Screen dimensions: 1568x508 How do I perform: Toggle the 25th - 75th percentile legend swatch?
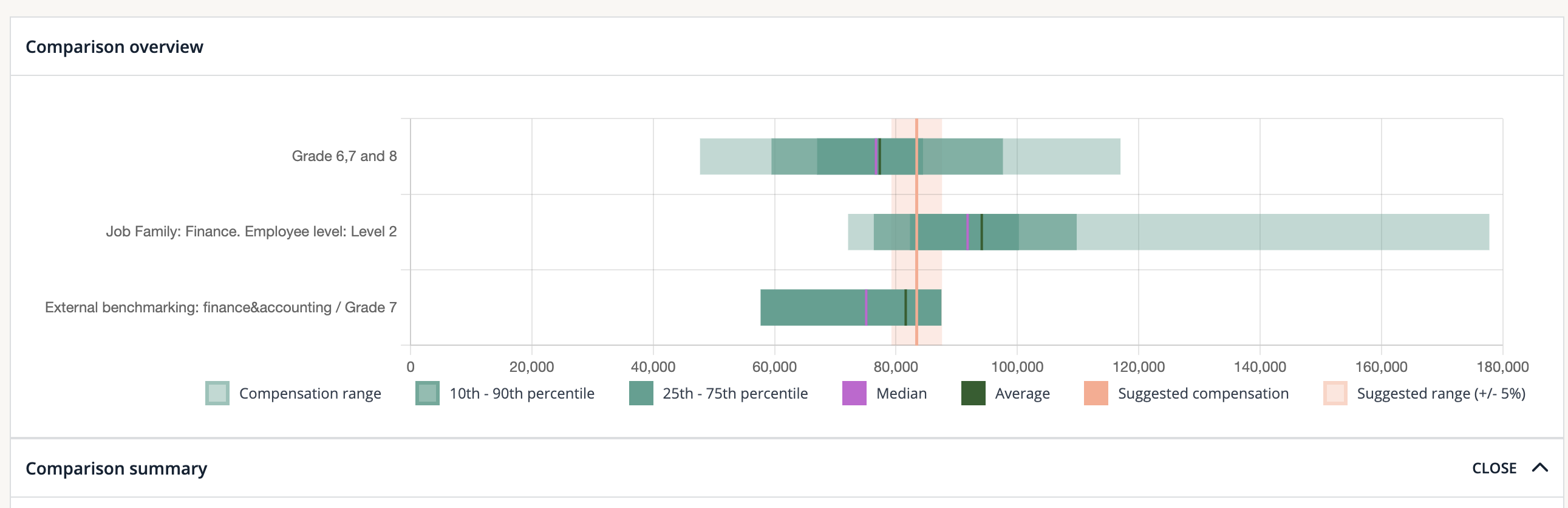(x=640, y=394)
